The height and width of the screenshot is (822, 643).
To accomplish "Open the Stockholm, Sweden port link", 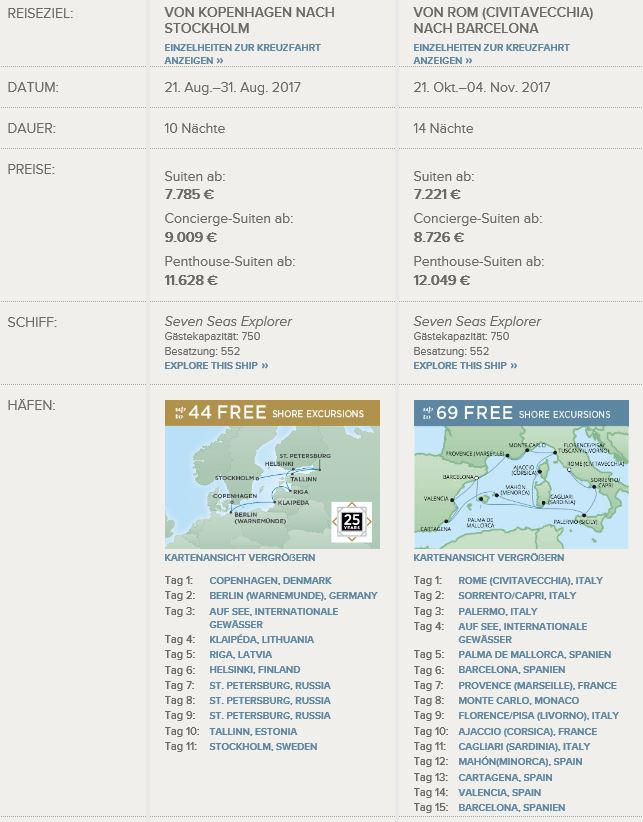I will click(x=263, y=747).
